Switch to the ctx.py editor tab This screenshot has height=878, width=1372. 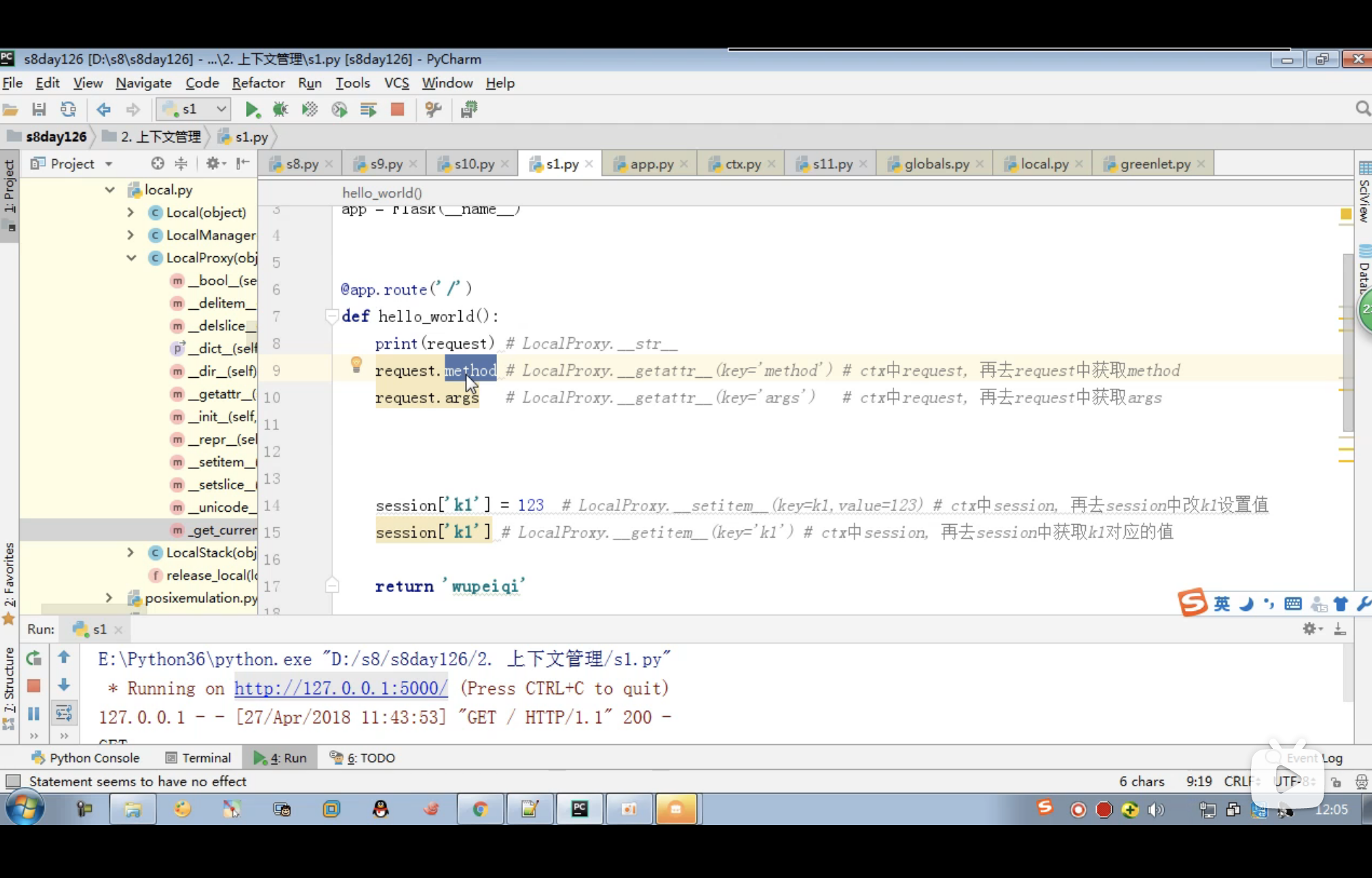coord(742,164)
